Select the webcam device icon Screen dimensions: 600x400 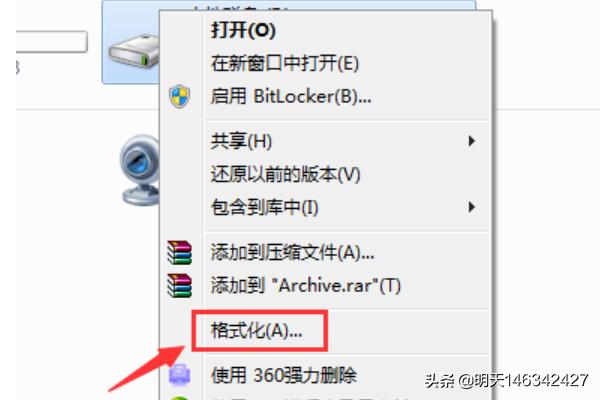[140, 170]
